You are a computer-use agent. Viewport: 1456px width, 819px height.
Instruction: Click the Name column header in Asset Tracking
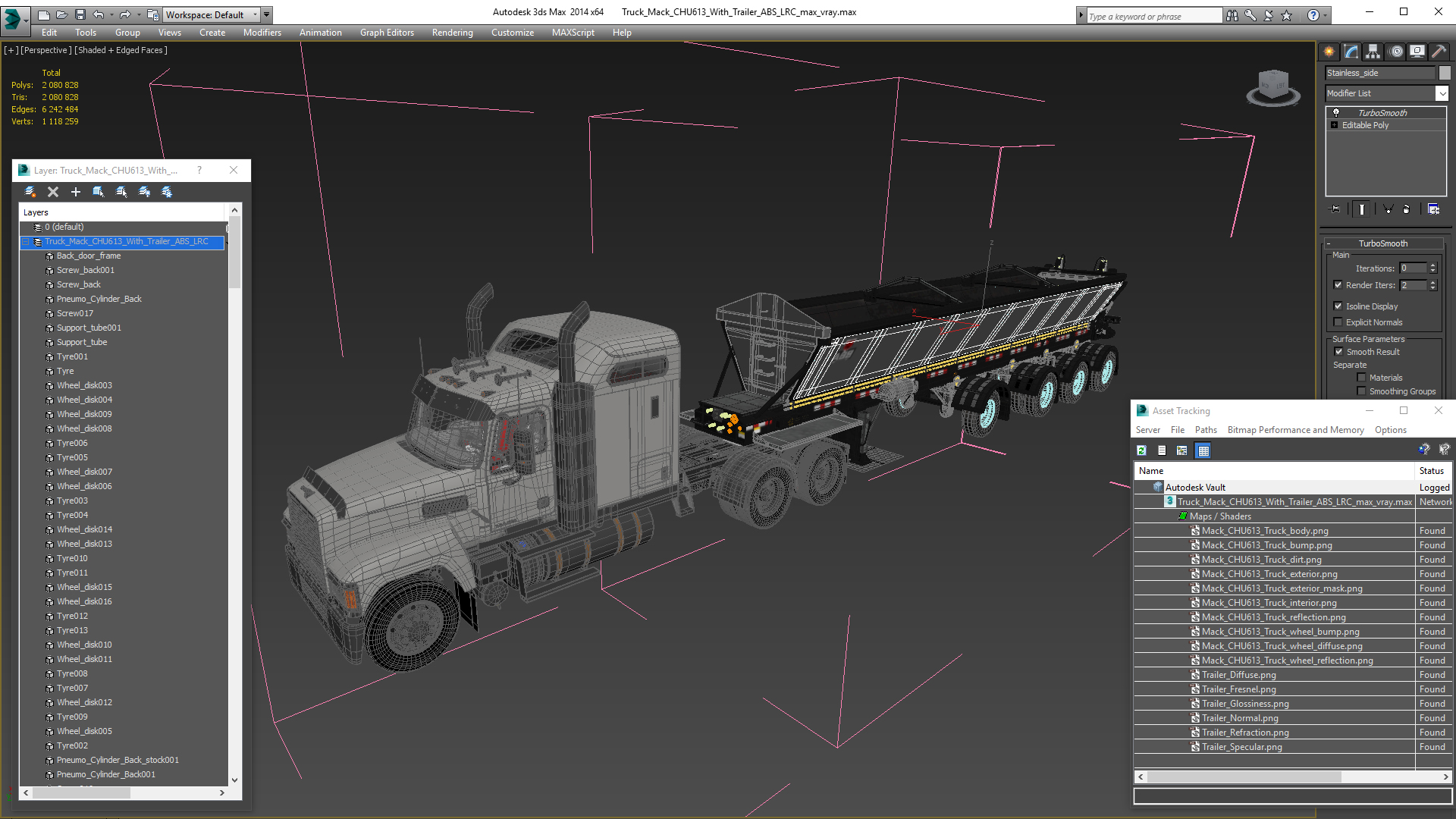(1274, 471)
